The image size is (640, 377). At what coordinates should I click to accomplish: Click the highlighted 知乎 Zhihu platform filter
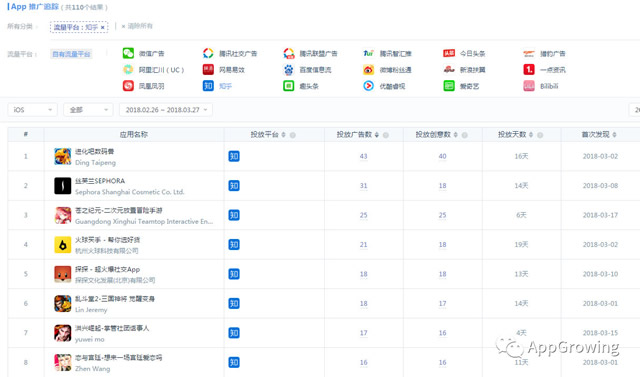tap(217, 86)
